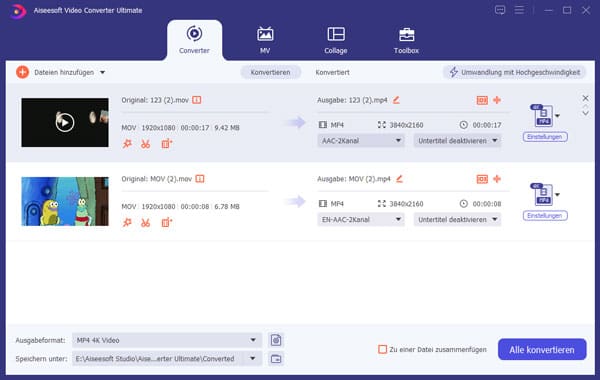Screen dimensions: 600x380
Task: Expand the Dateien hinzufügen dropdown arrow
Action: click(103, 72)
